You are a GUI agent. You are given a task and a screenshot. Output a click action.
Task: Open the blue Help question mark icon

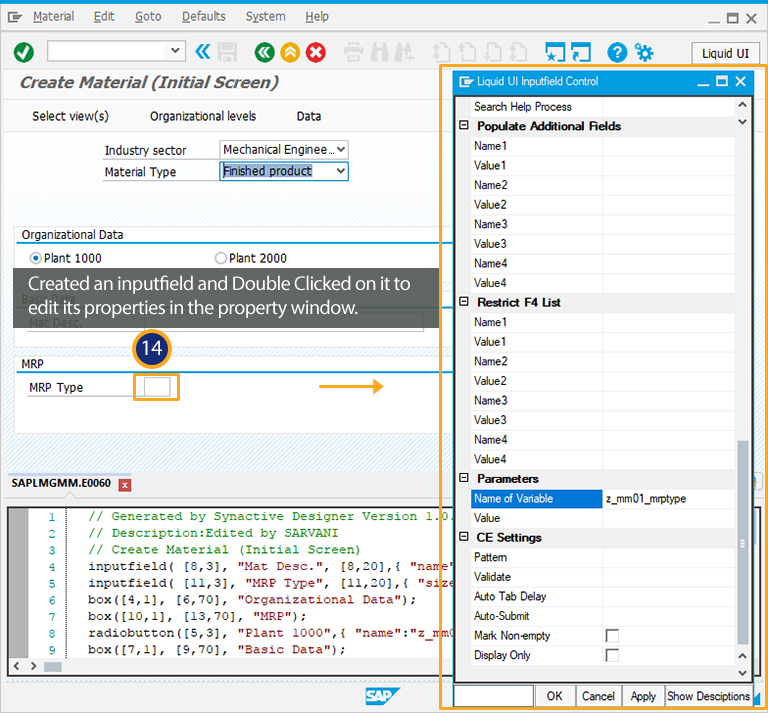point(617,52)
